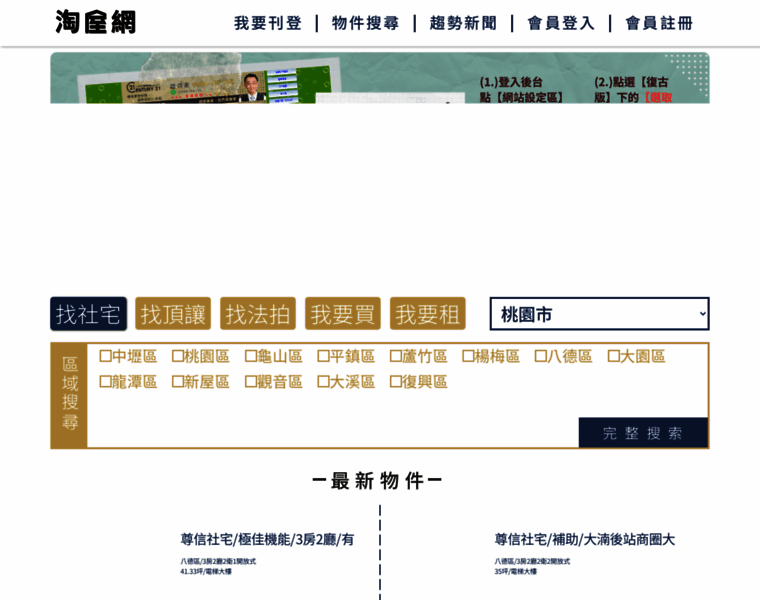Open listing 尊信社宅/補助/大湳後站商圈大
This screenshot has height=600, width=760.
585,539
